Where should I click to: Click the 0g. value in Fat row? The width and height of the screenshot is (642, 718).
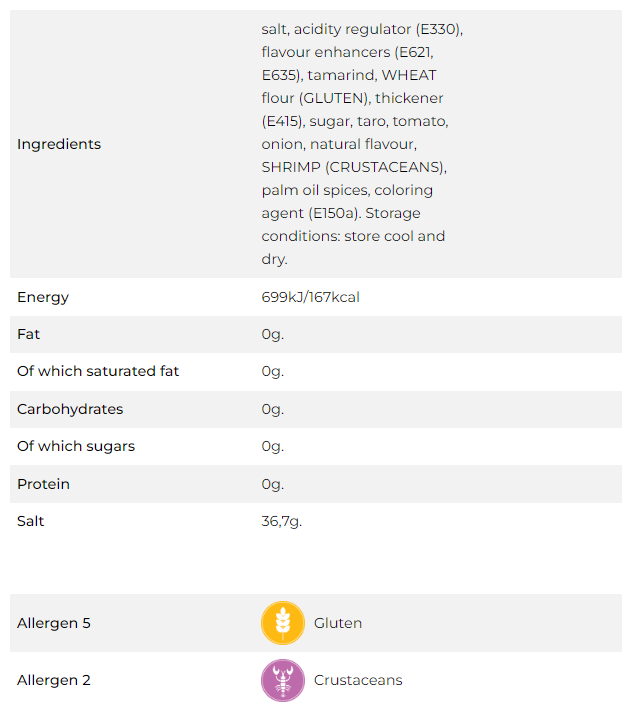273,334
